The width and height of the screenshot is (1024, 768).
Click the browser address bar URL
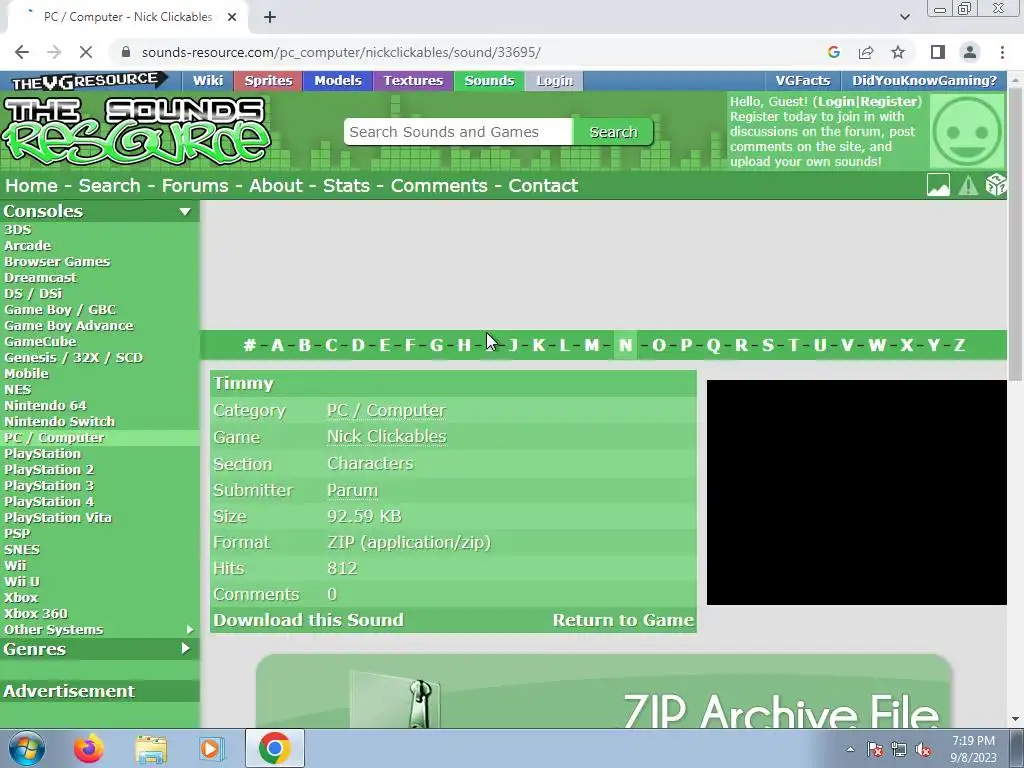pyautogui.click(x=341, y=52)
